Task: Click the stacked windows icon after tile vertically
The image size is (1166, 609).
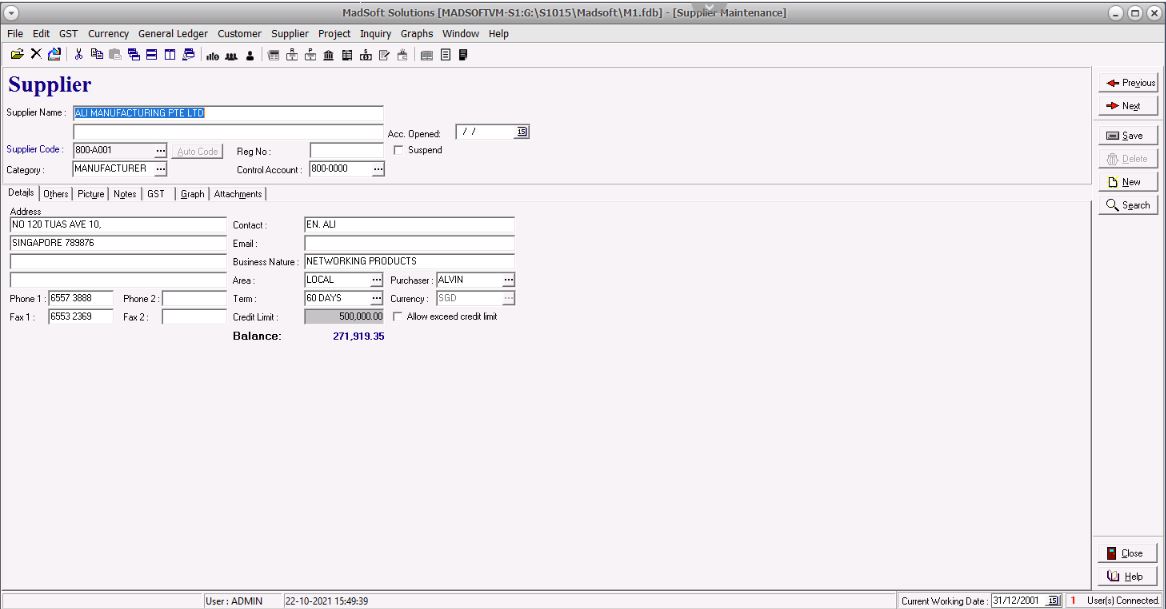Action: (x=188, y=54)
